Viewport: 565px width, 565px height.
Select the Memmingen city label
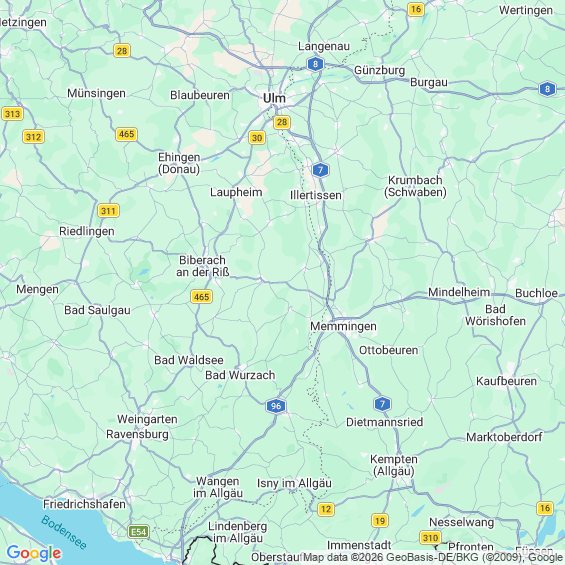click(343, 326)
